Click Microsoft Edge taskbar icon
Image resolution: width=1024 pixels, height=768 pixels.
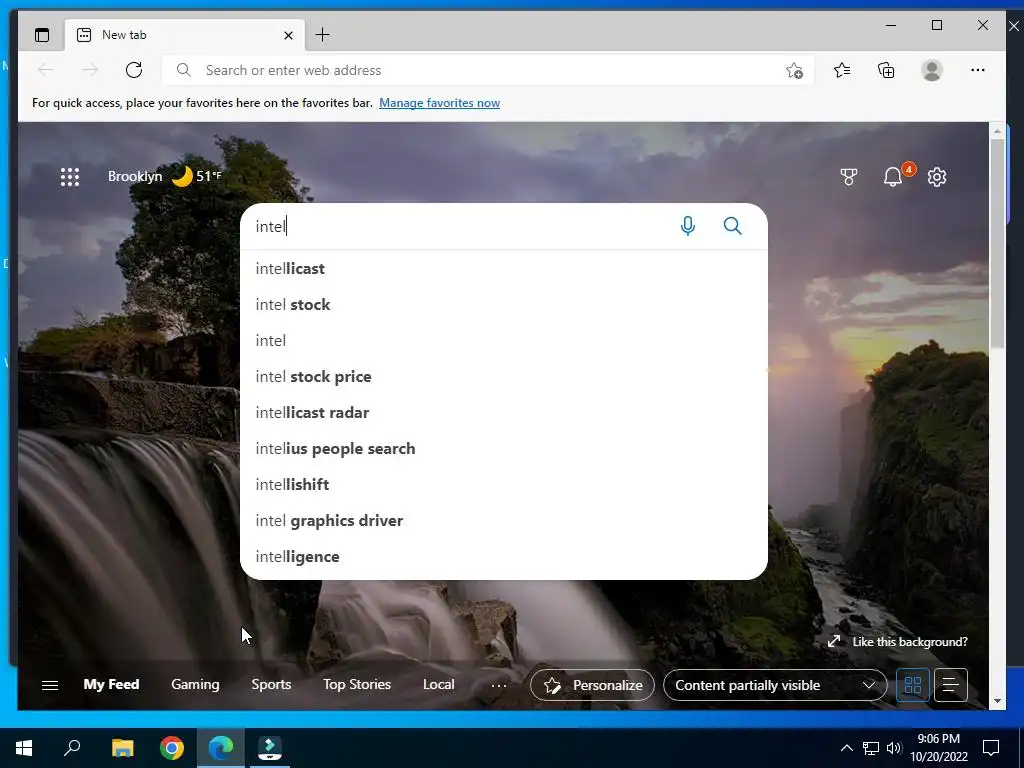click(x=221, y=748)
